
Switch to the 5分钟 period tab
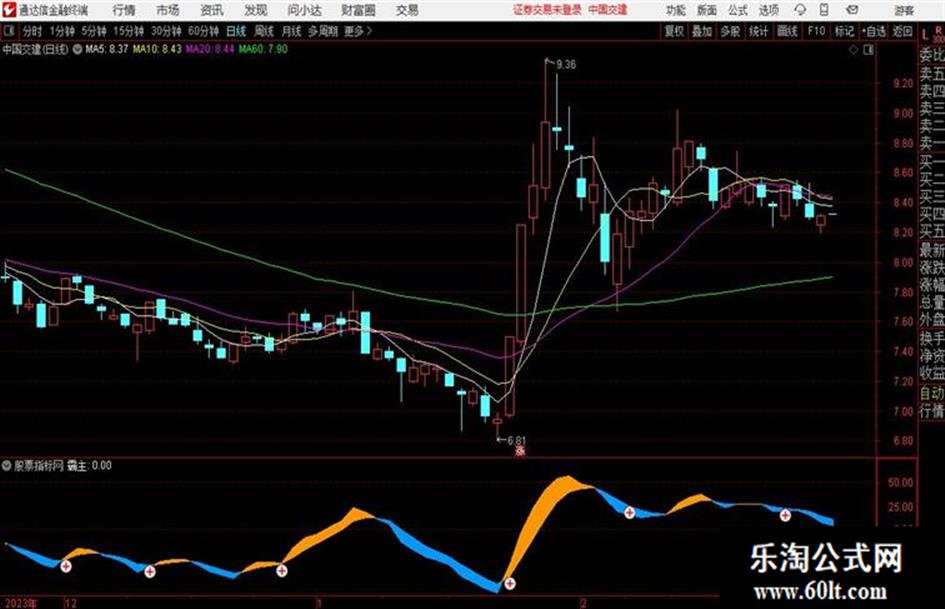(94, 31)
